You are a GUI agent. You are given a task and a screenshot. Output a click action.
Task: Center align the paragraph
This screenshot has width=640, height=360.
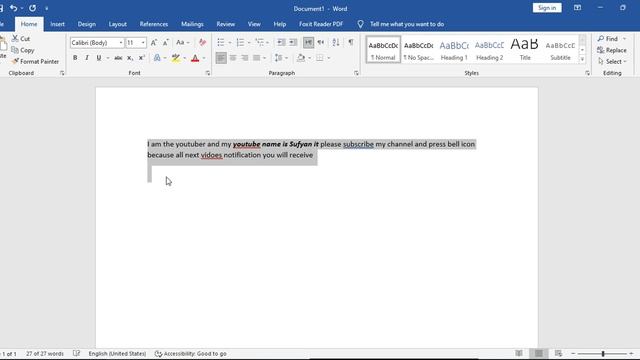tap(233, 58)
